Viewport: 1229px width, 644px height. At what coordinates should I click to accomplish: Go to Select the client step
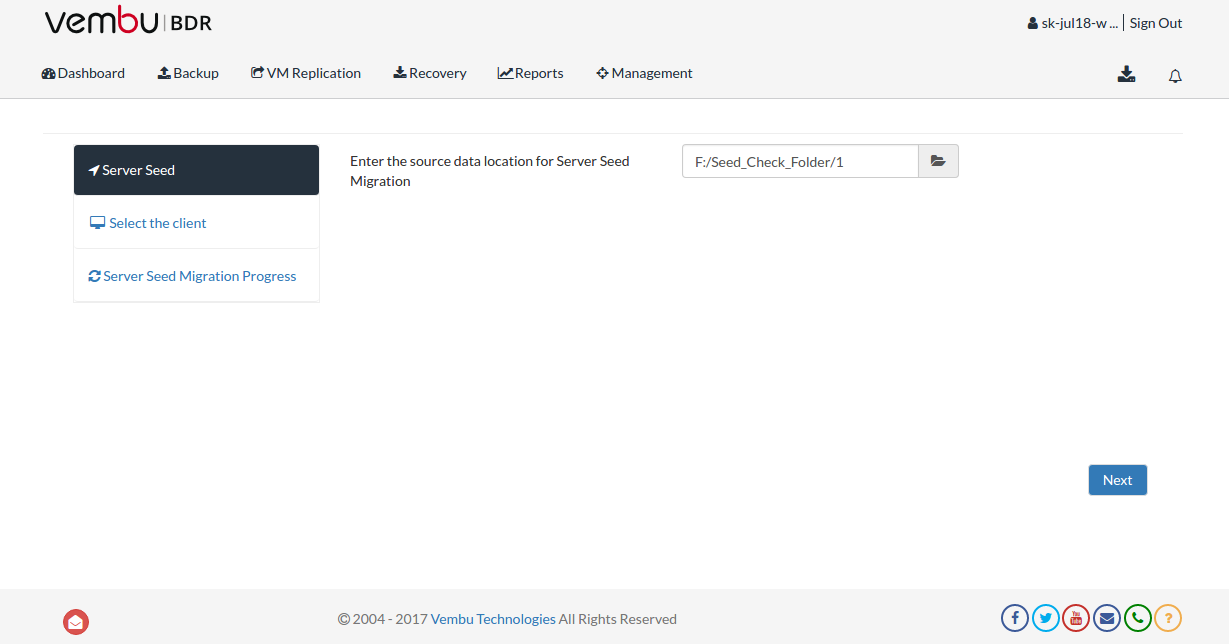(x=196, y=223)
